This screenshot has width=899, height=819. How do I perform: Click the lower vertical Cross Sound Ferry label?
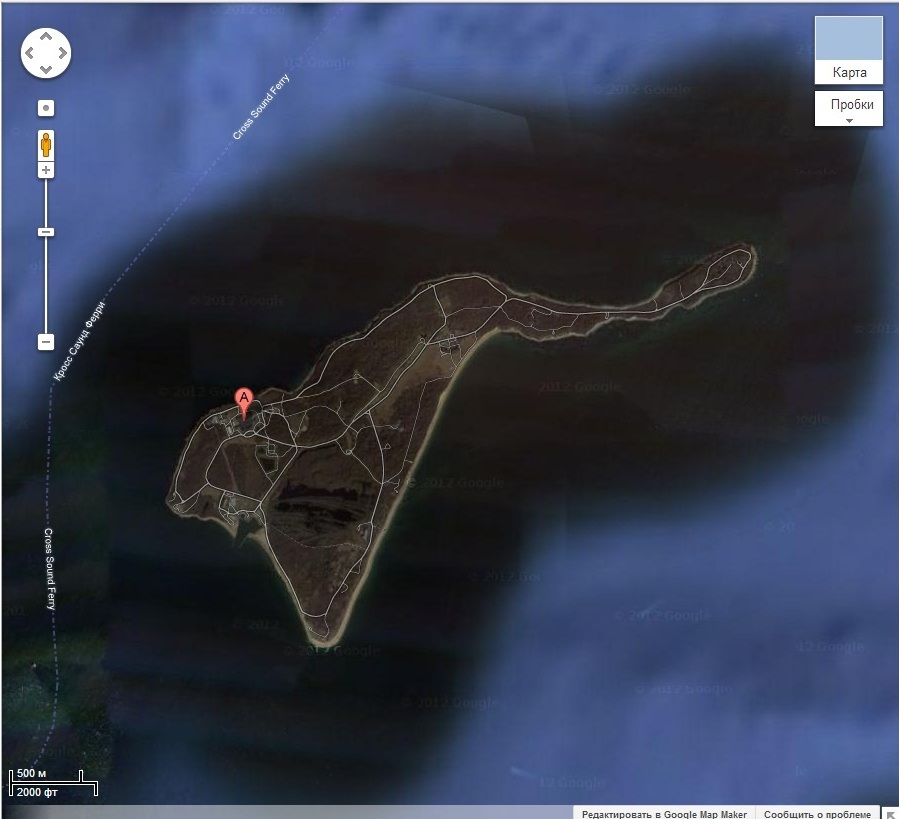click(50, 569)
